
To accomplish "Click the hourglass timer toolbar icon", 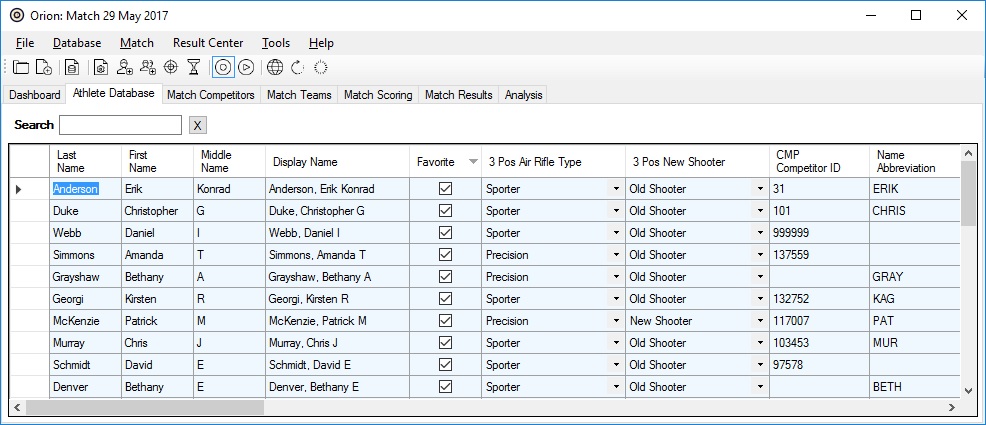I will click(194, 67).
